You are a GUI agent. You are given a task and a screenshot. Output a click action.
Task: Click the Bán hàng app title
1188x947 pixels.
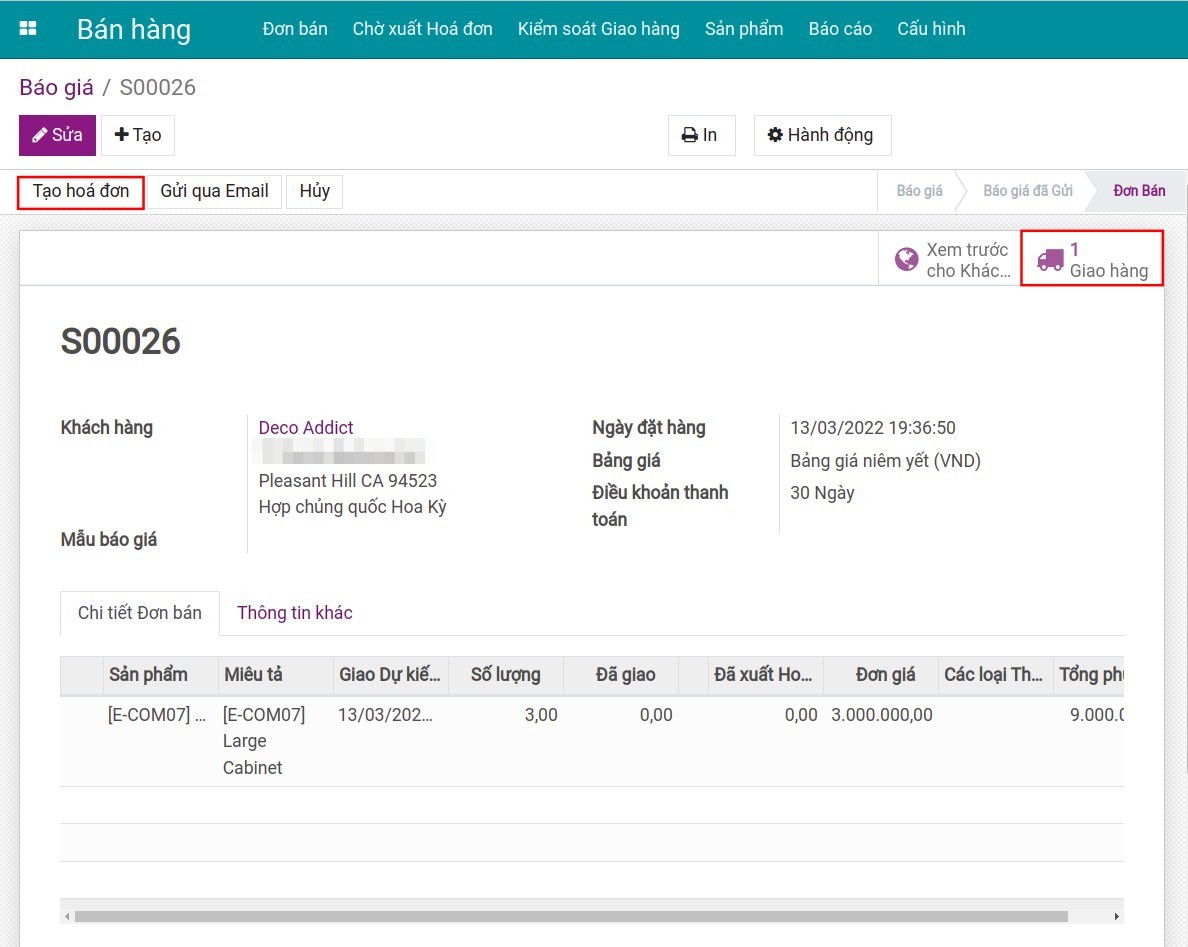click(134, 29)
